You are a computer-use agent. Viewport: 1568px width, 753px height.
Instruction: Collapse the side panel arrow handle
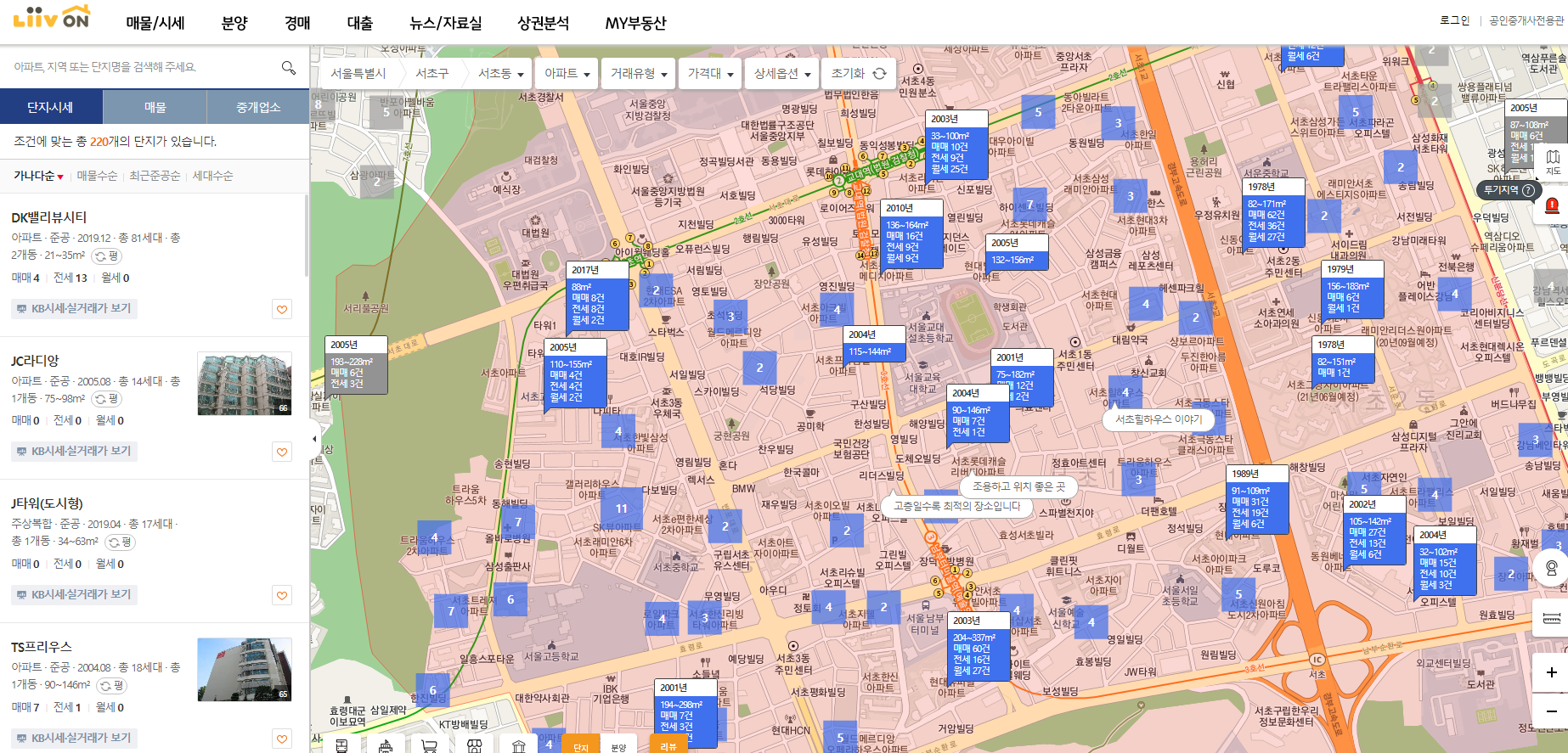tap(315, 439)
